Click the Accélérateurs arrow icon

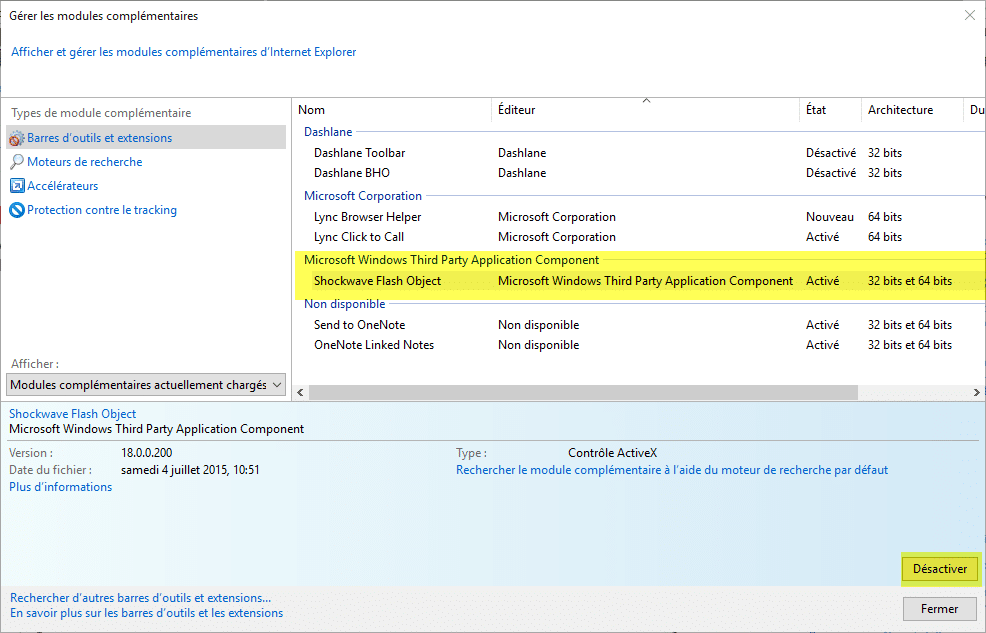click(17, 185)
